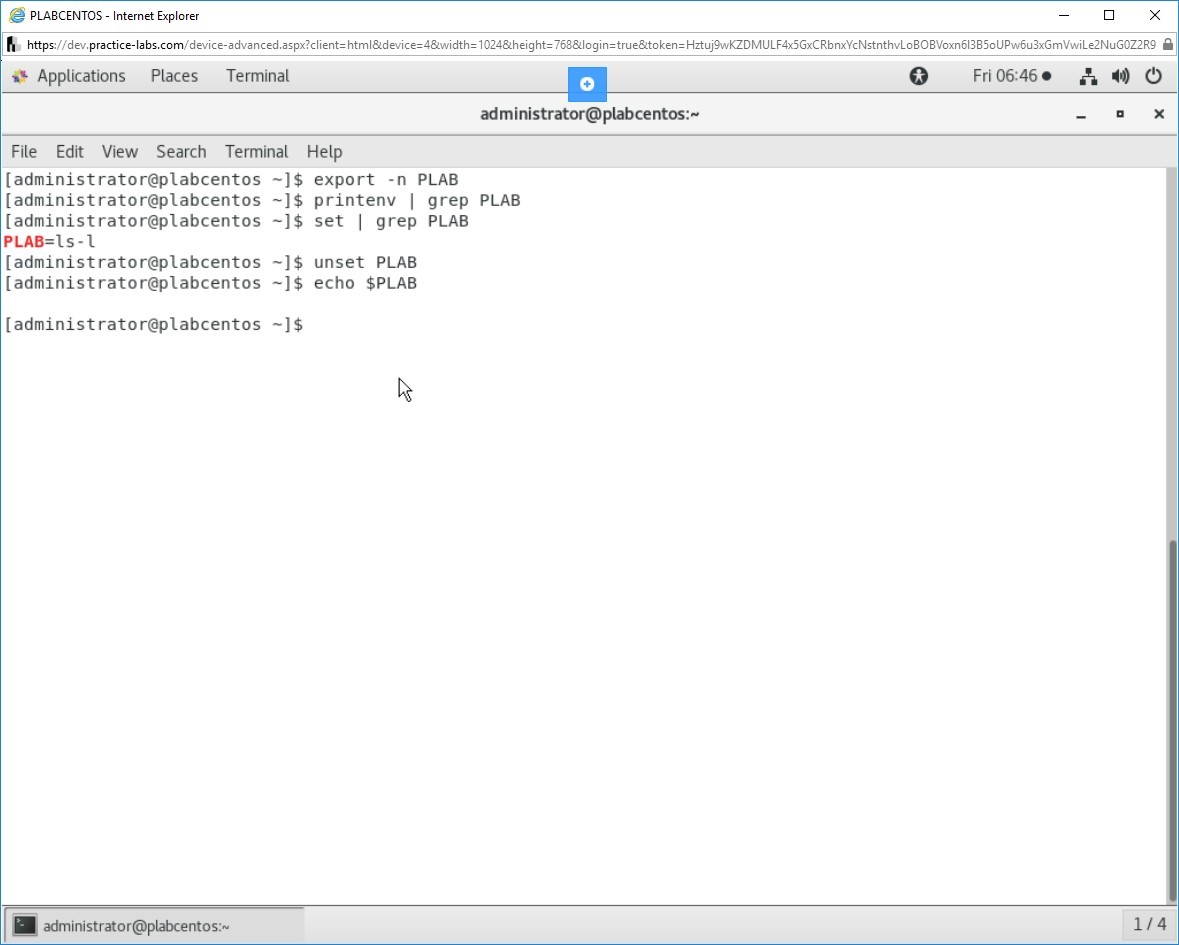1179x945 pixels.
Task: Open the Search menu
Action: point(181,151)
